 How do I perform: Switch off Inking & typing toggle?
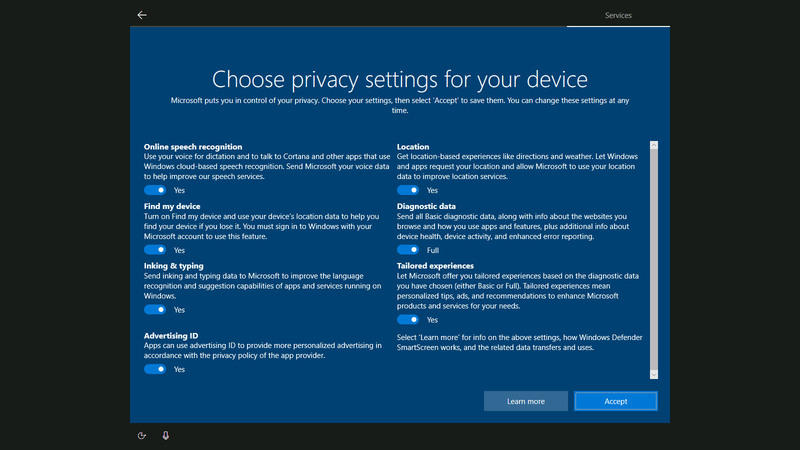click(155, 310)
